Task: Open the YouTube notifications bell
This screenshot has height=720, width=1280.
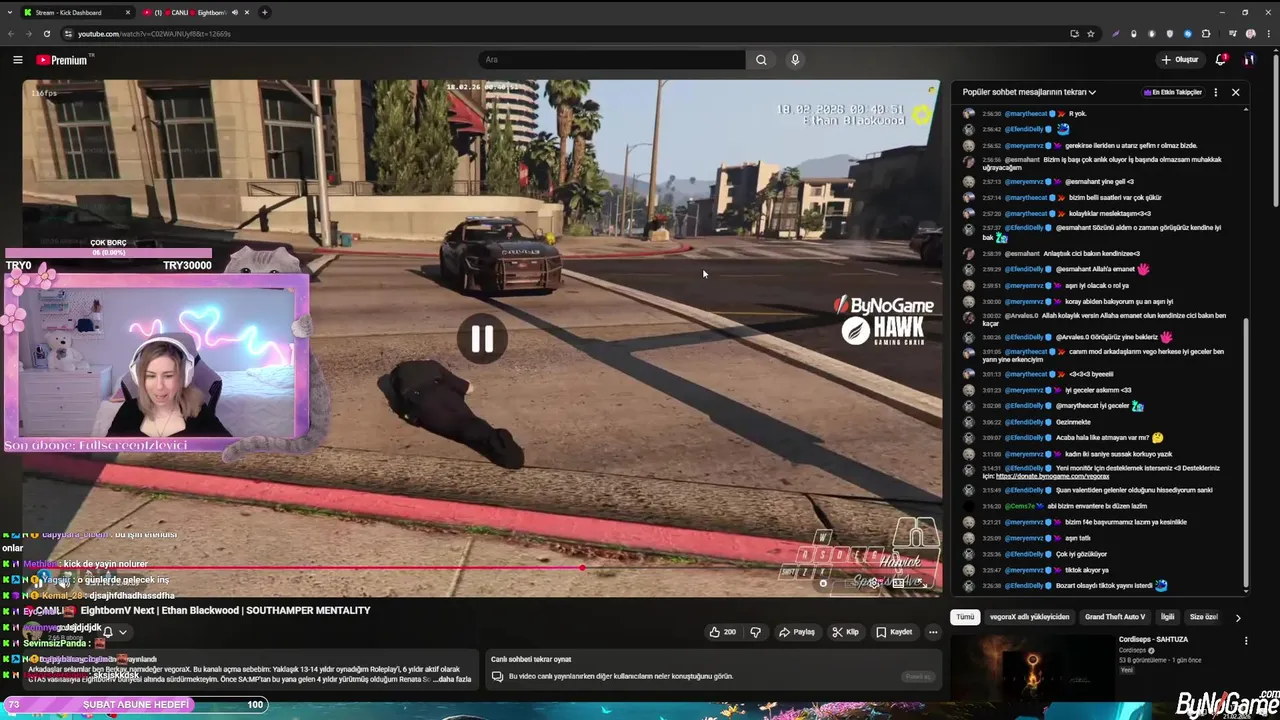Action: tap(1220, 60)
